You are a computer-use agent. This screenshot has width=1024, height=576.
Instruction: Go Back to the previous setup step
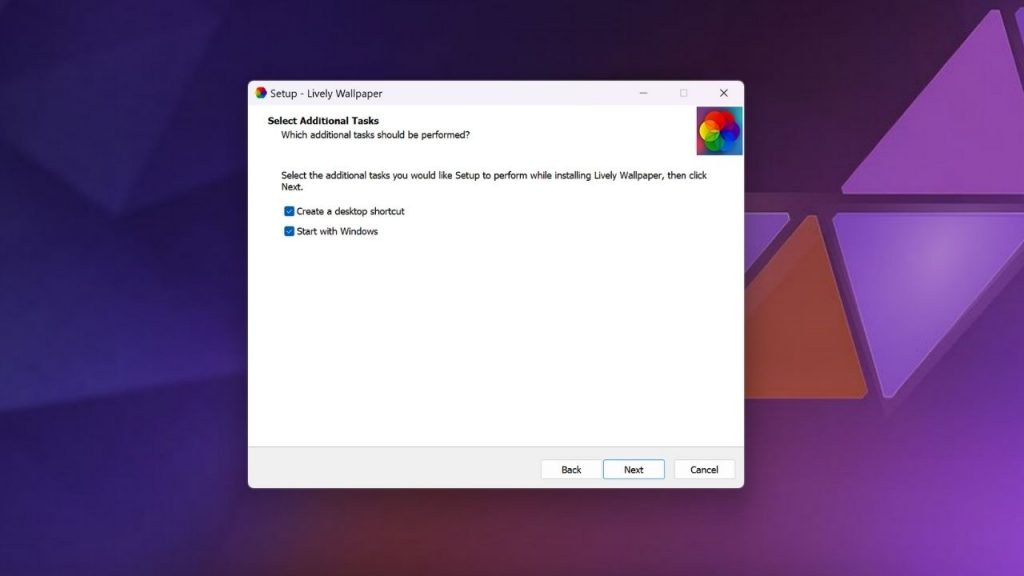(x=571, y=470)
